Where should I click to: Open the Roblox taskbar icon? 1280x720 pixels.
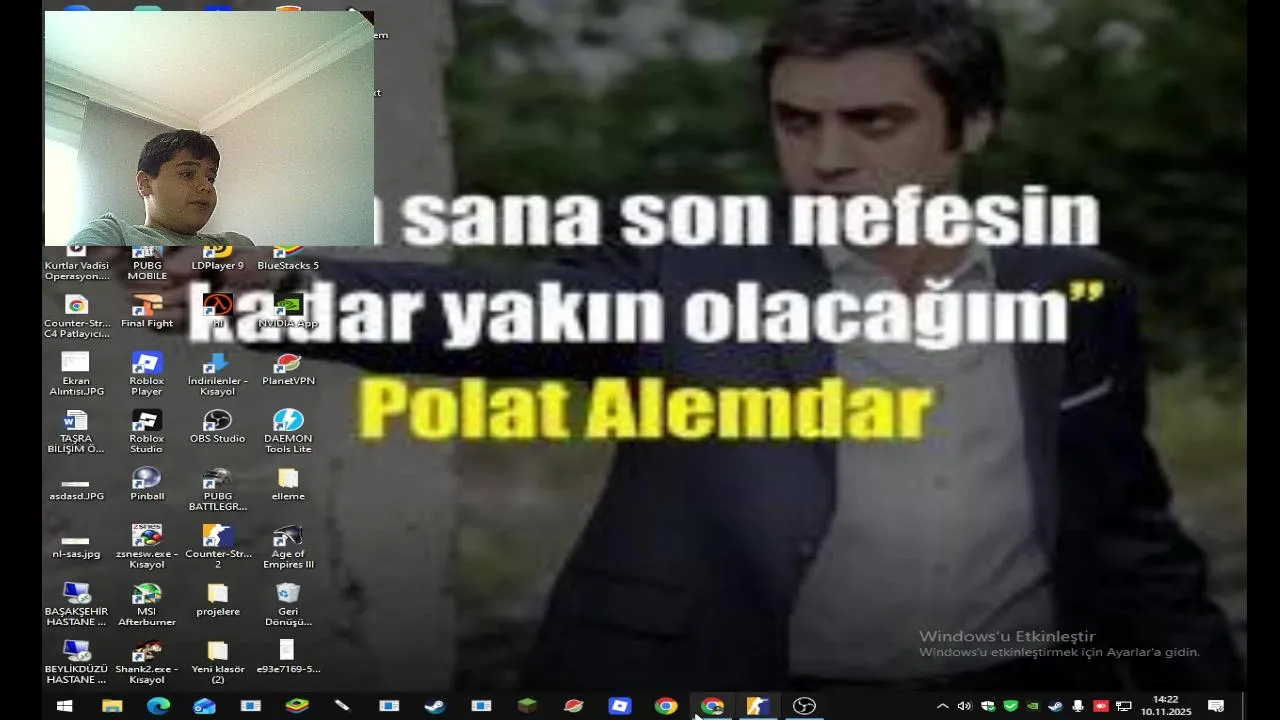[619, 706]
